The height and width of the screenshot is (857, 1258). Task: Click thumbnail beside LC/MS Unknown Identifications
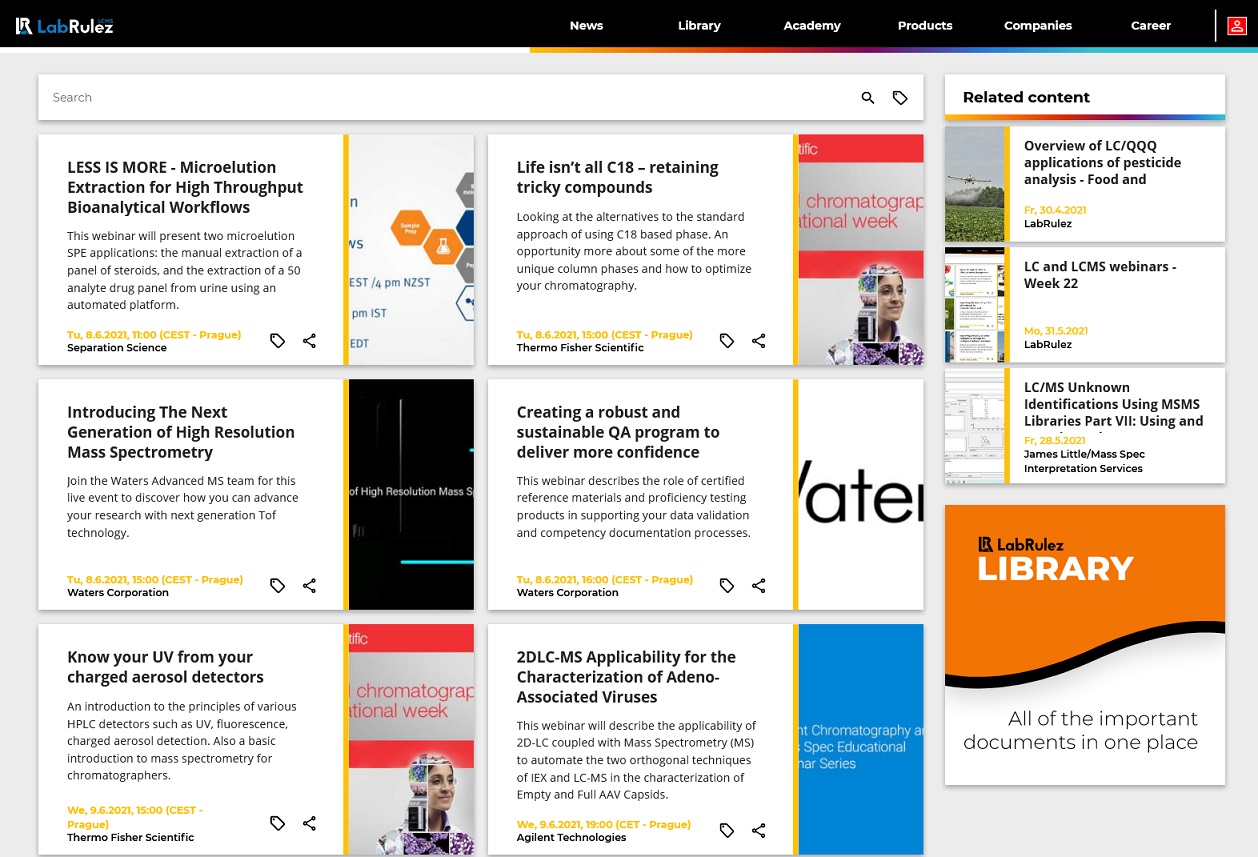coord(975,426)
